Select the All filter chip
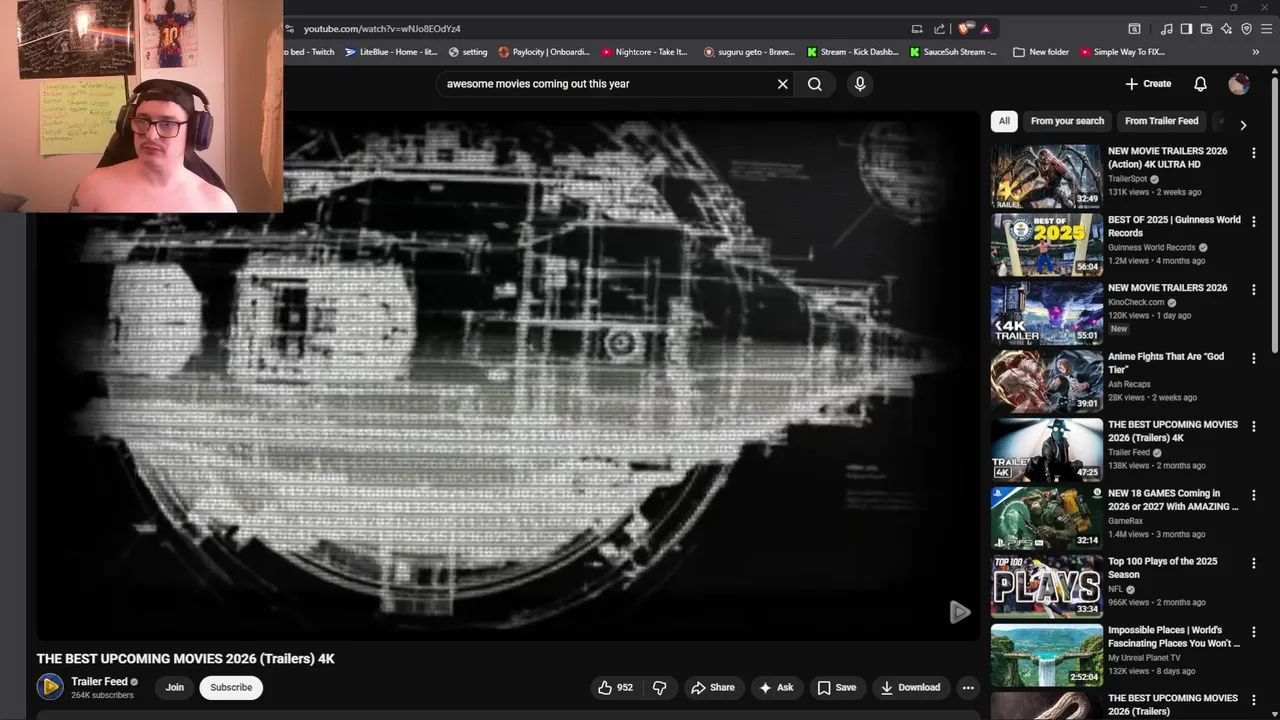 tap(1004, 121)
